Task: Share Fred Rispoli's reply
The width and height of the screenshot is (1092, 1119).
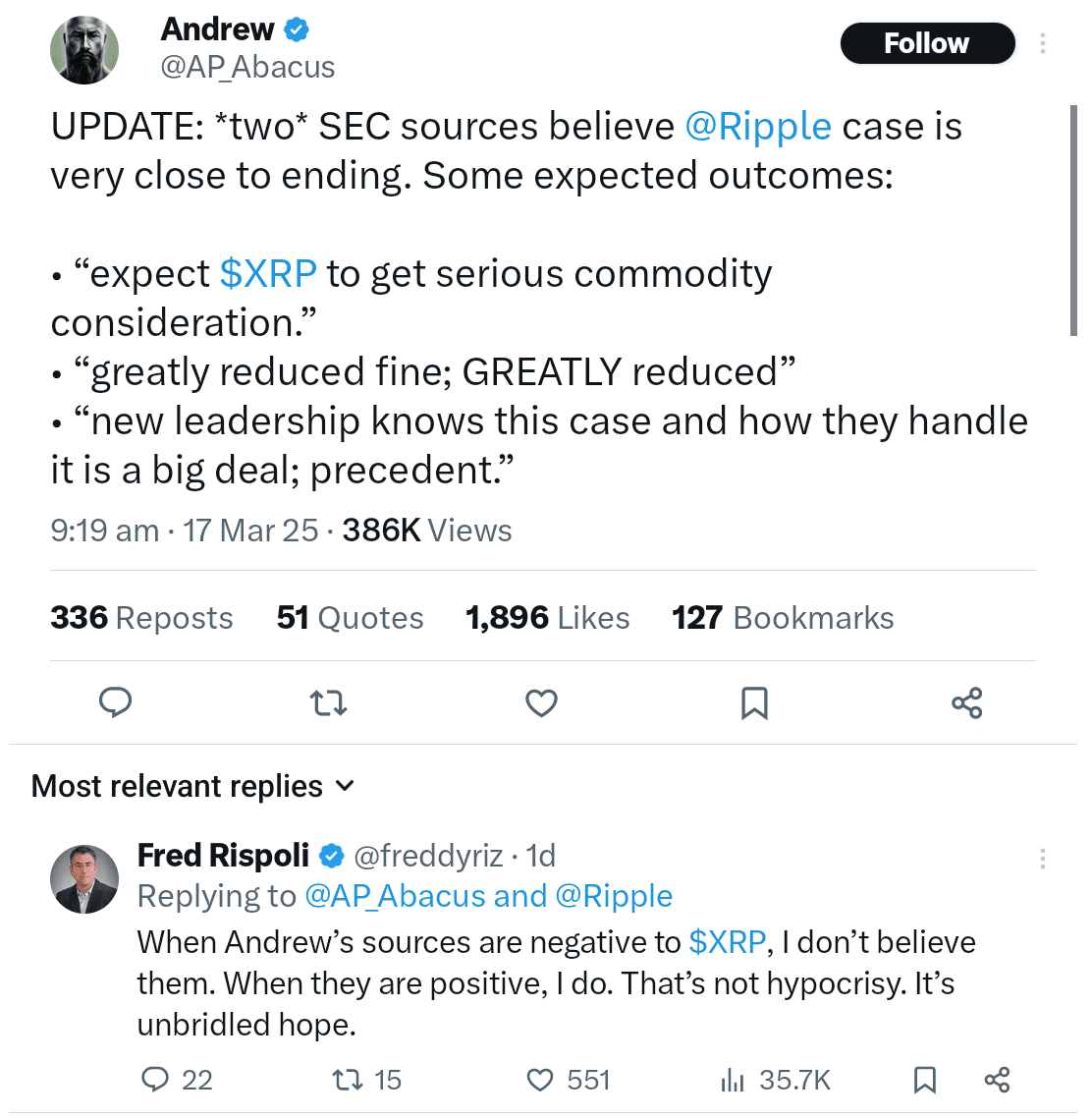Action: tap(996, 1079)
